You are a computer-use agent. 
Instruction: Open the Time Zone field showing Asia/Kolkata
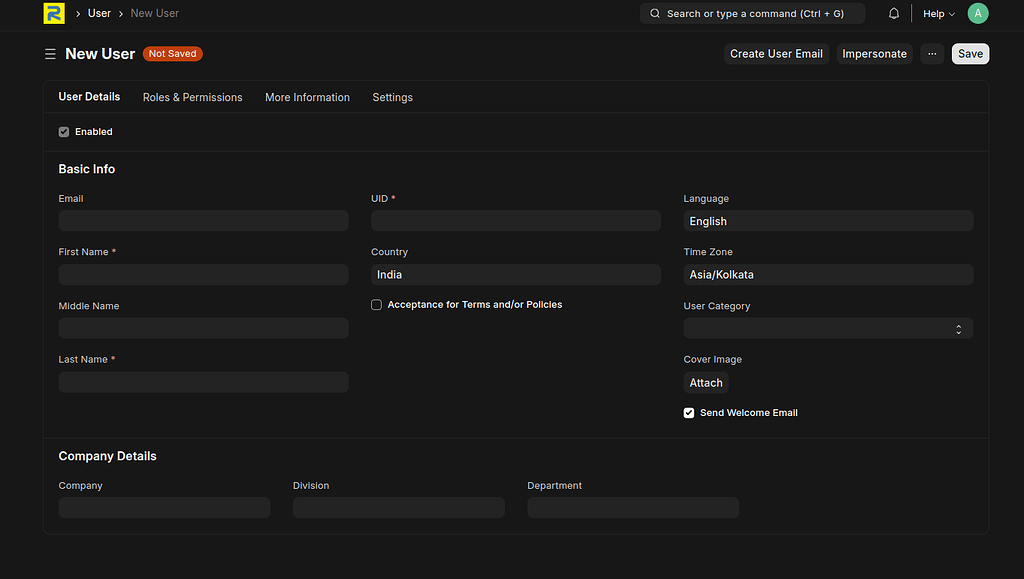(x=828, y=274)
